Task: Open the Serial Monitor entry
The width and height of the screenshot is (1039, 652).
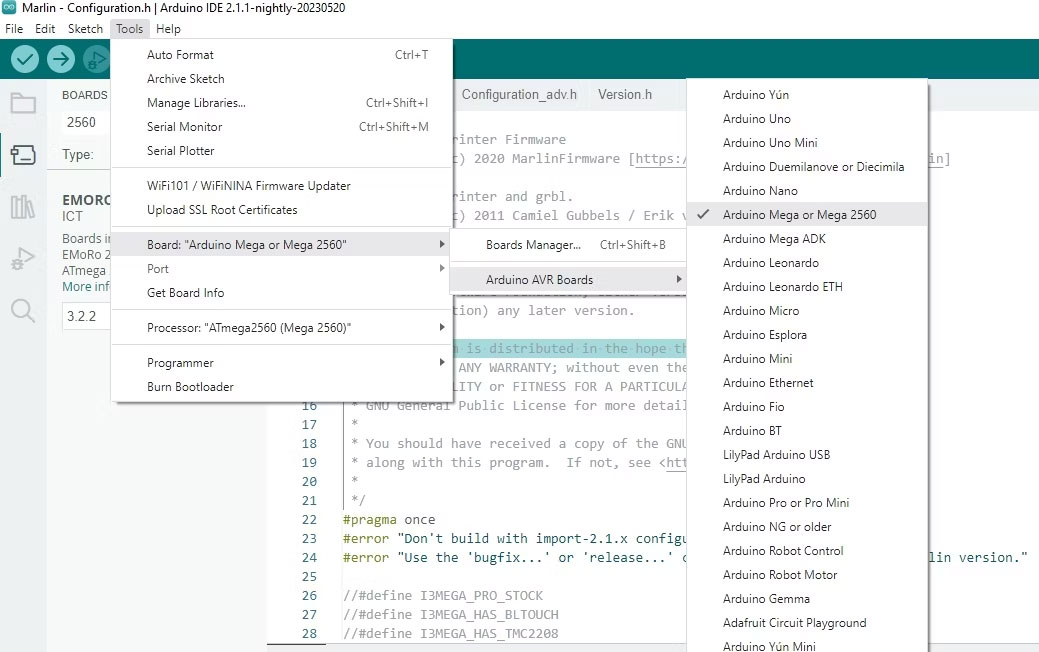Action: [282, 127]
